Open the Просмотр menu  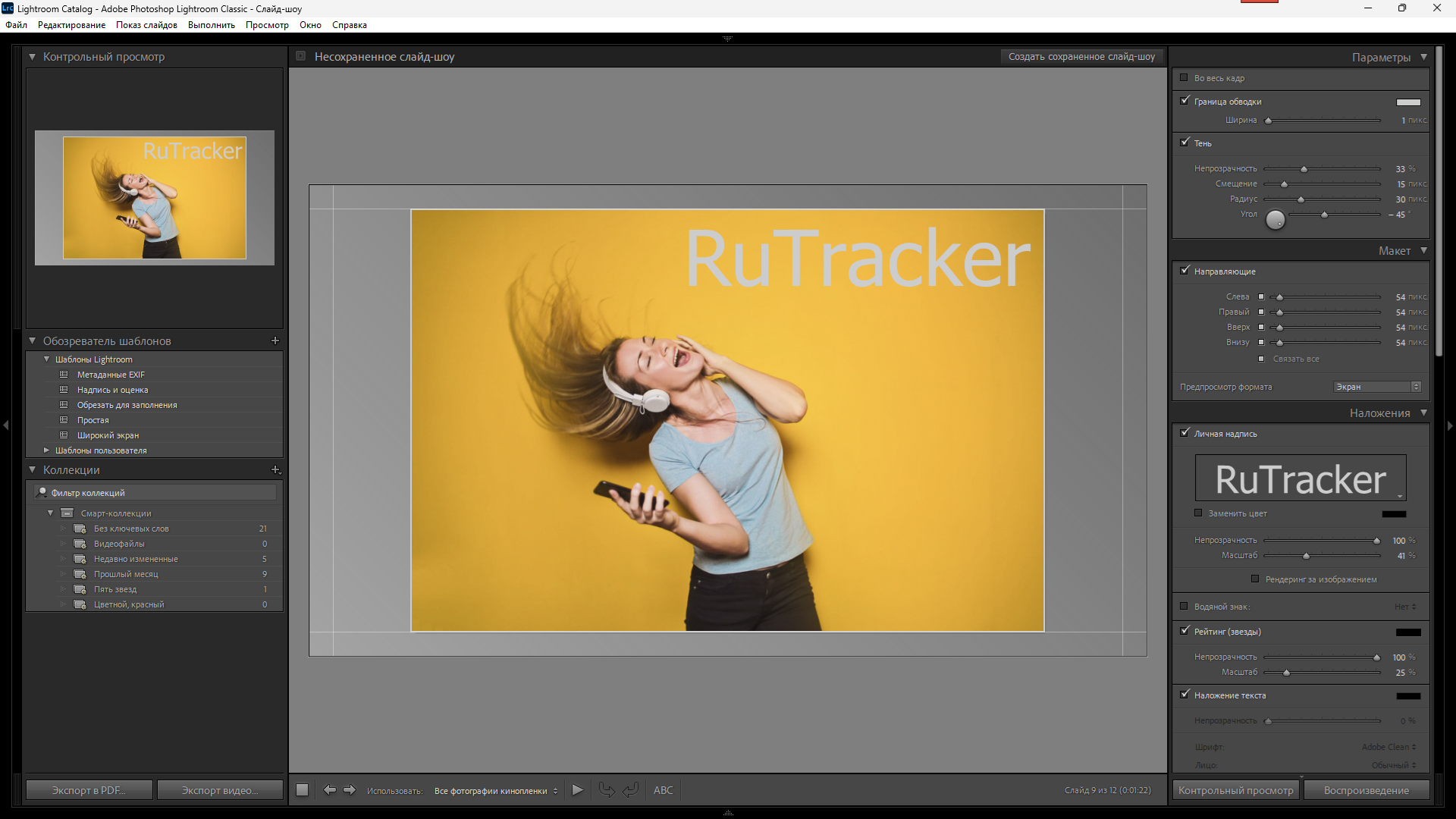(267, 25)
